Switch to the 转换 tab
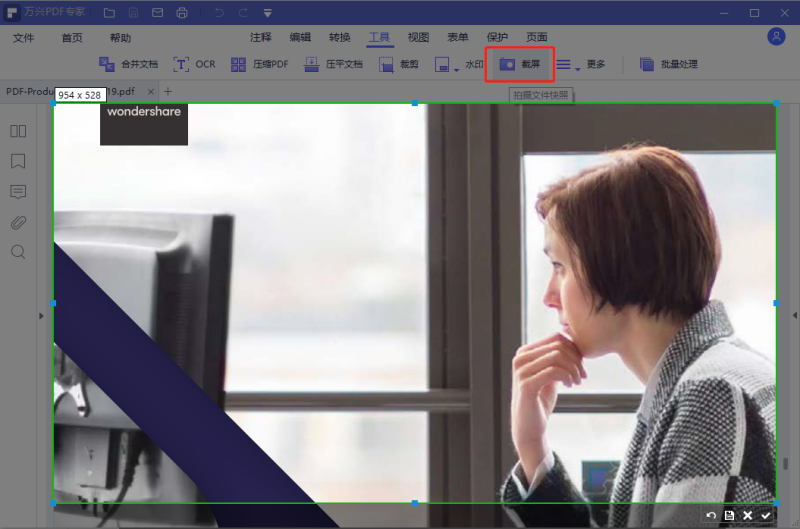The height and width of the screenshot is (529, 800). (339, 37)
